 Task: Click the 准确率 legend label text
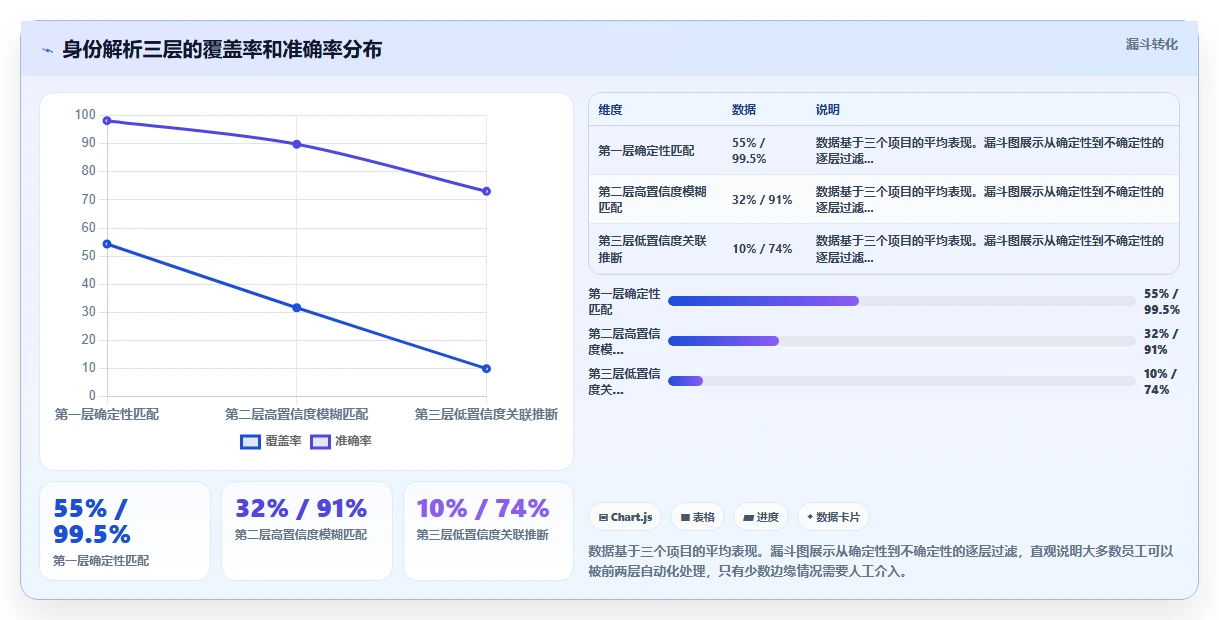click(x=353, y=441)
